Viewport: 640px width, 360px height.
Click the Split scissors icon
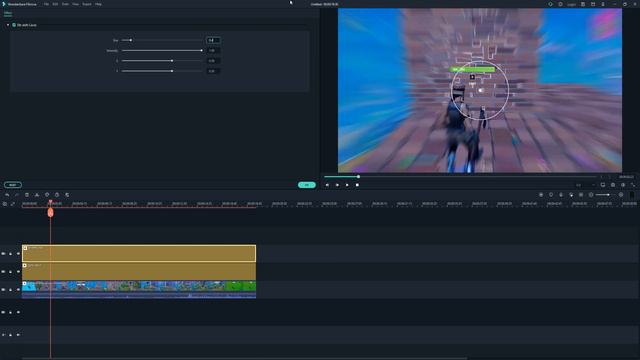tap(37, 195)
